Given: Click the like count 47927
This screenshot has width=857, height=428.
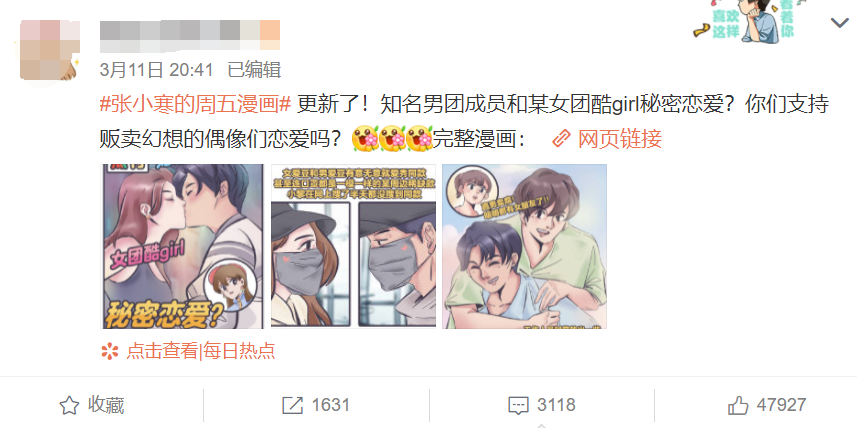Looking at the screenshot, I should point(782,405).
